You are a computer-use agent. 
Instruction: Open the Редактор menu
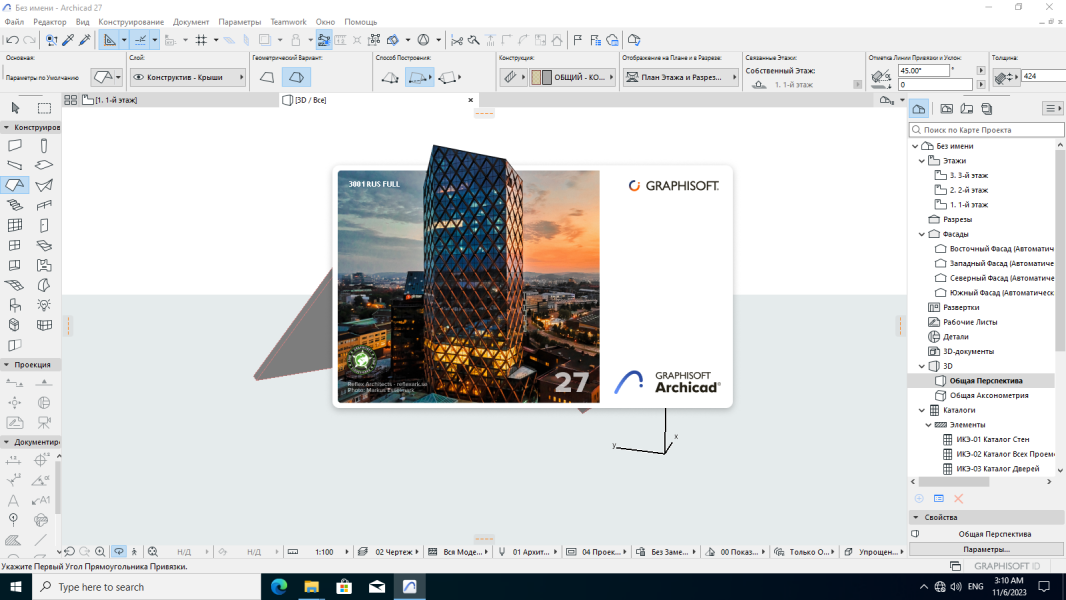(50, 22)
